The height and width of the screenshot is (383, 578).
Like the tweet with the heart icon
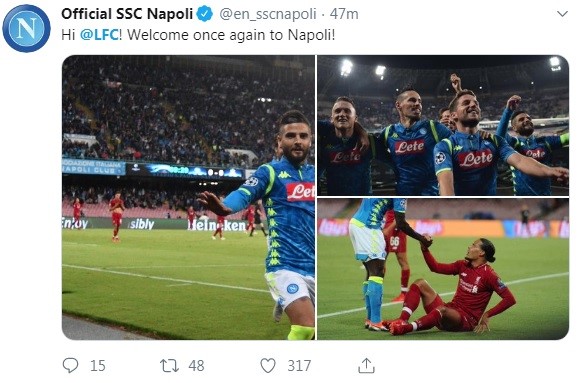click(x=268, y=366)
